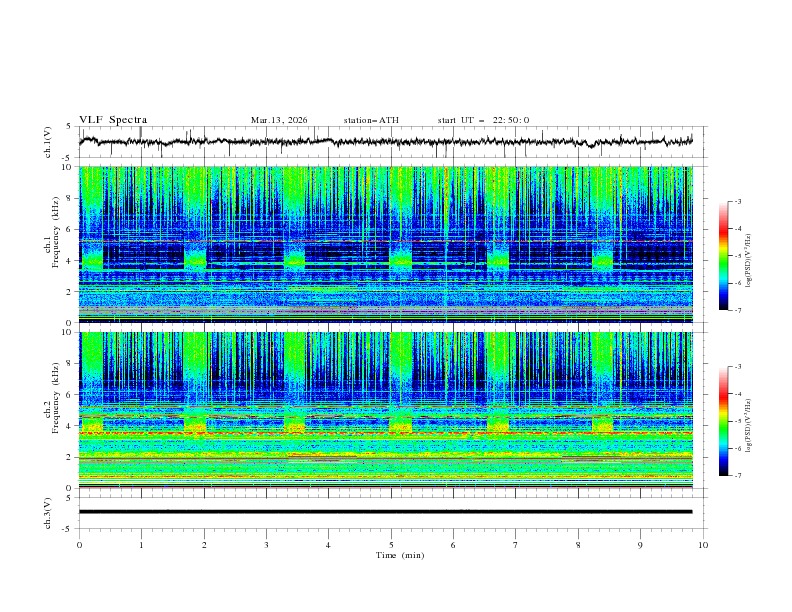Click time axis tick label "5"
The height and width of the screenshot is (612, 792).
click(391, 545)
